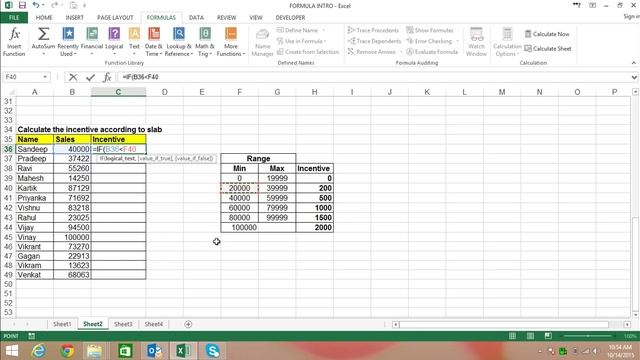Click macro record icon in status bar

[x=31, y=336]
